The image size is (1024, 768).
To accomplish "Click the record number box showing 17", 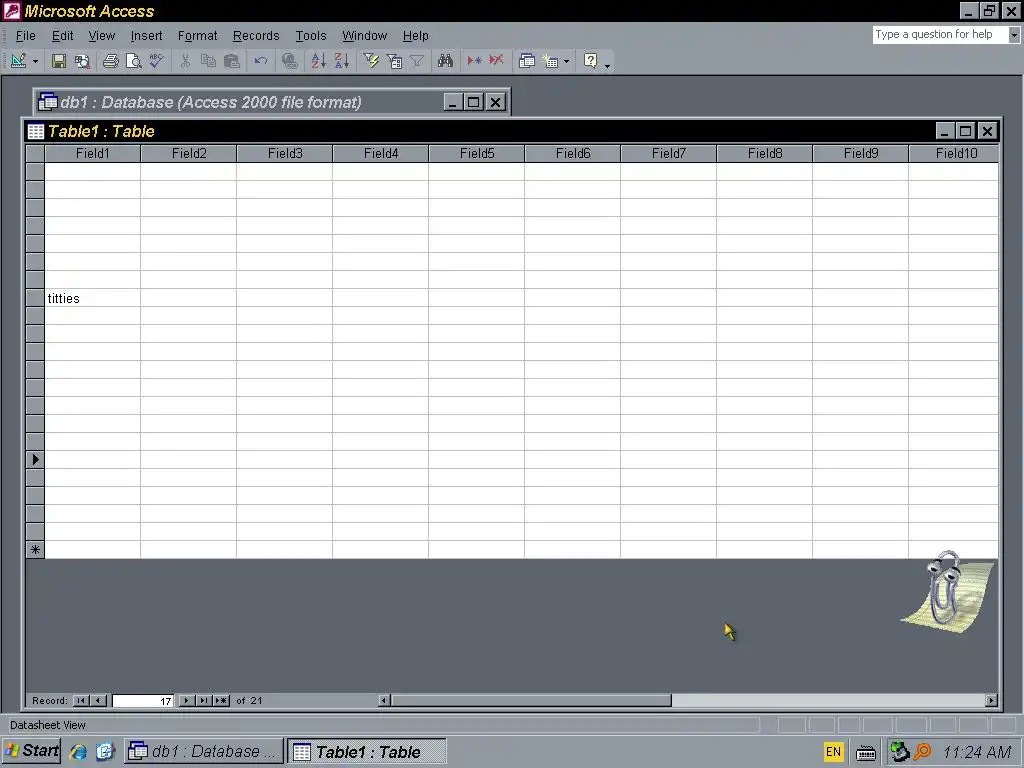I will click(143, 701).
